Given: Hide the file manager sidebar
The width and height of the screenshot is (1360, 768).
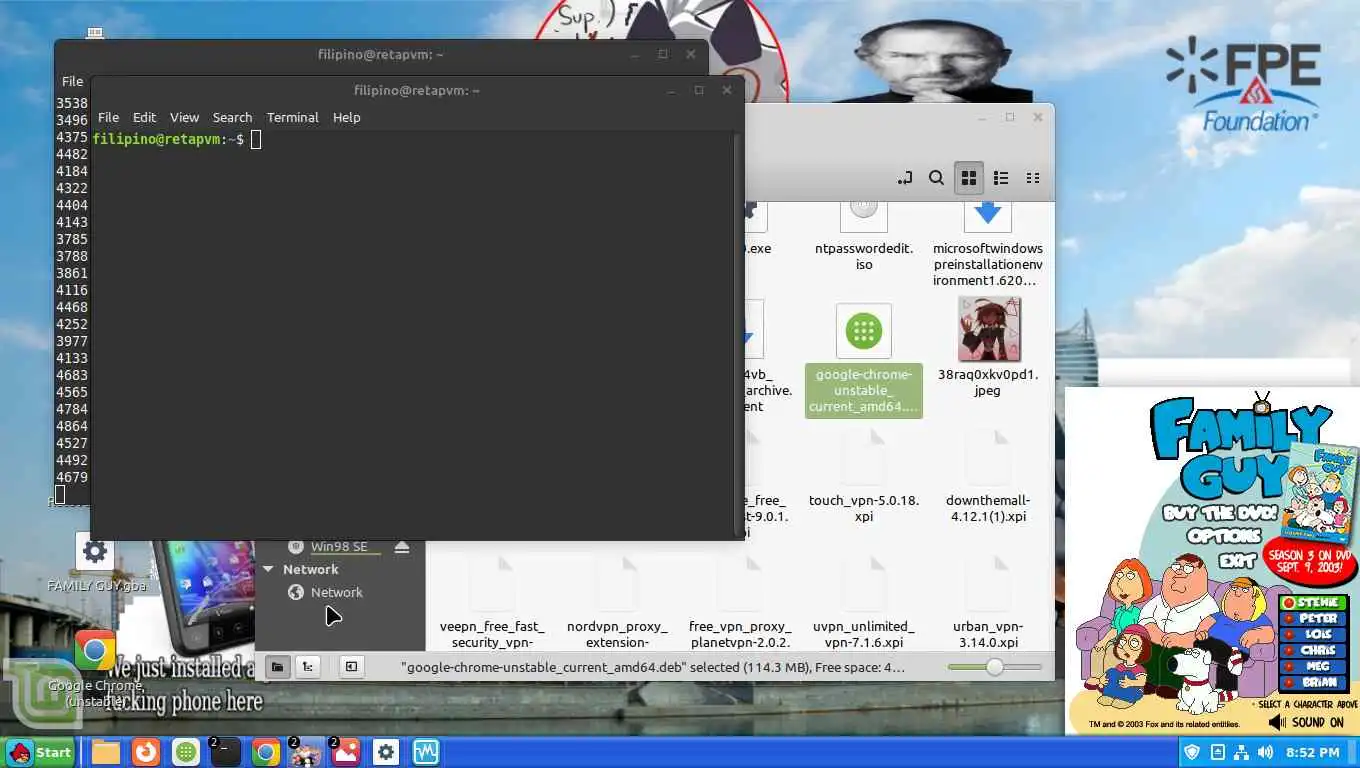Looking at the screenshot, I should 351,666.
